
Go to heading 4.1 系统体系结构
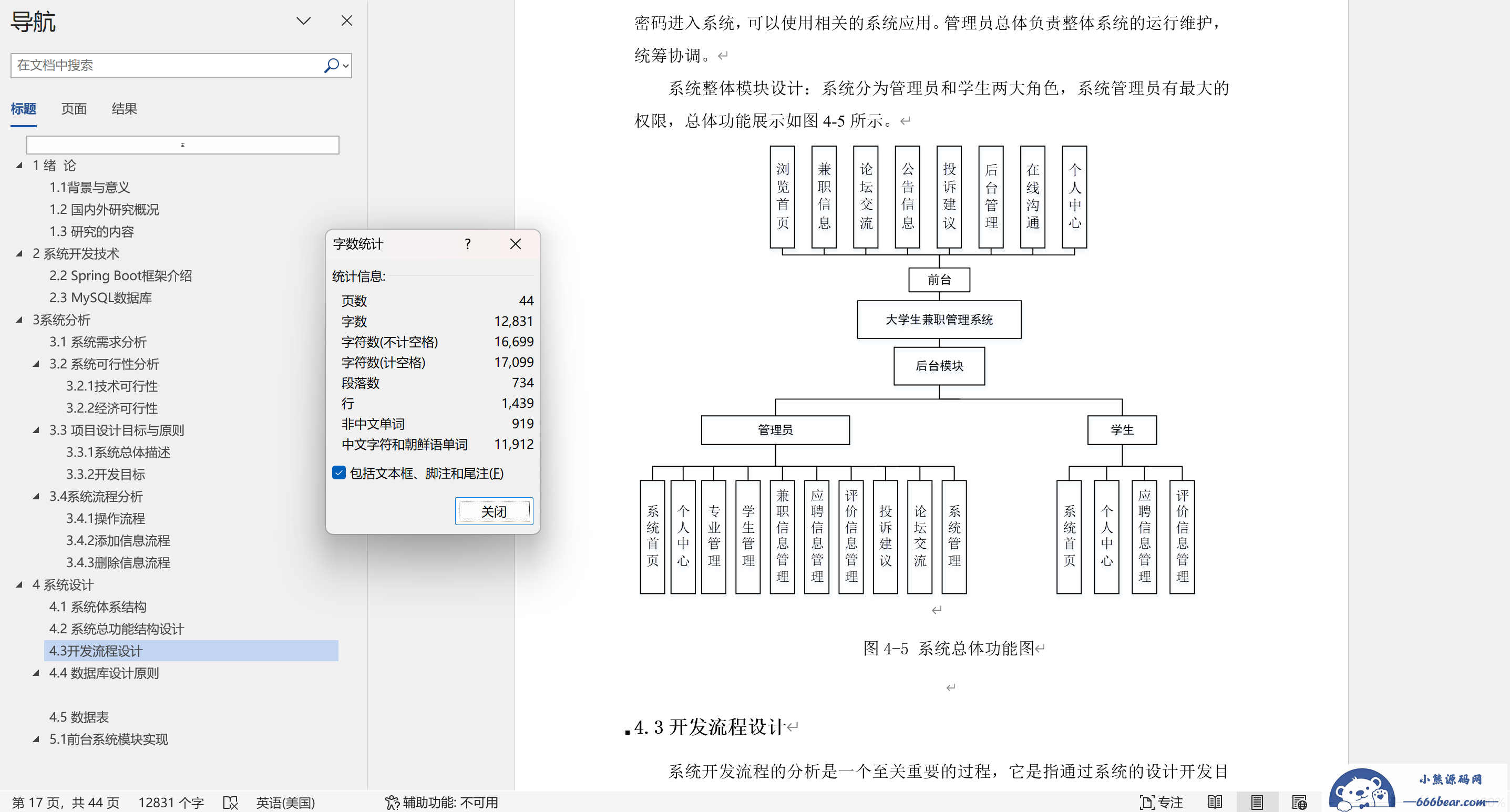(x=98, y=607)
